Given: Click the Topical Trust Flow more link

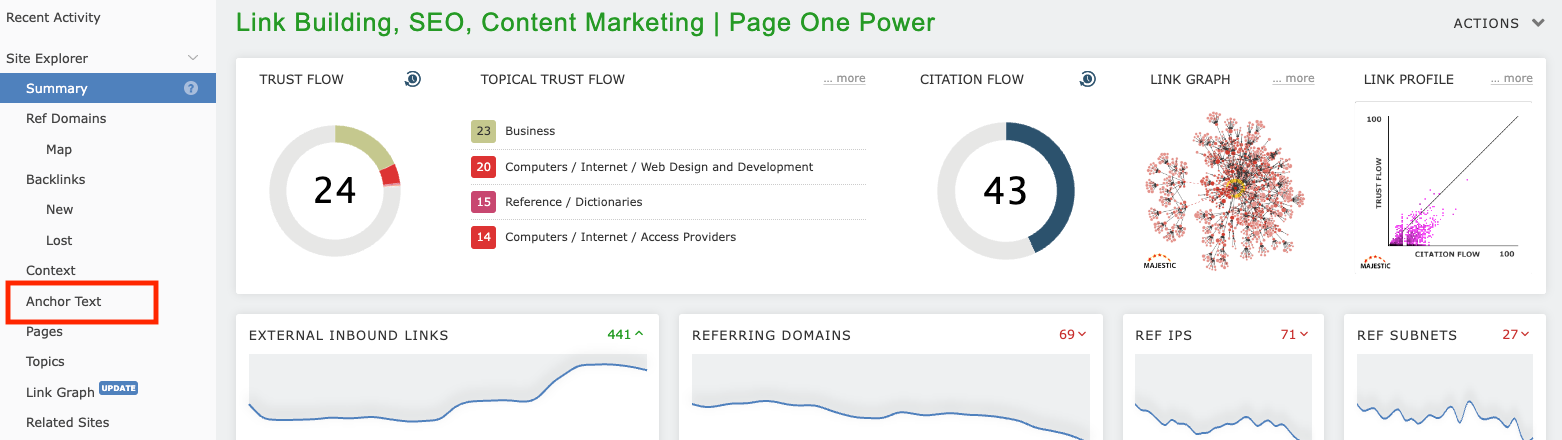Looking at the screenshot, I should coord(844,78).
